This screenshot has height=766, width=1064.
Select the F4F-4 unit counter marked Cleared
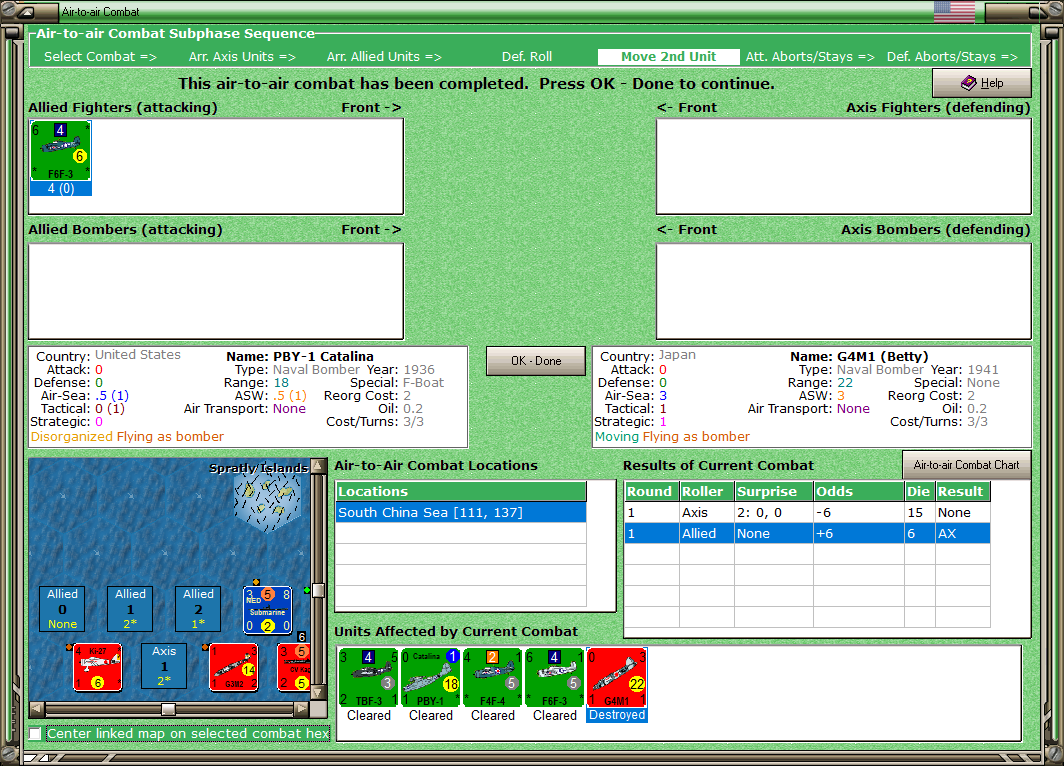493,677
